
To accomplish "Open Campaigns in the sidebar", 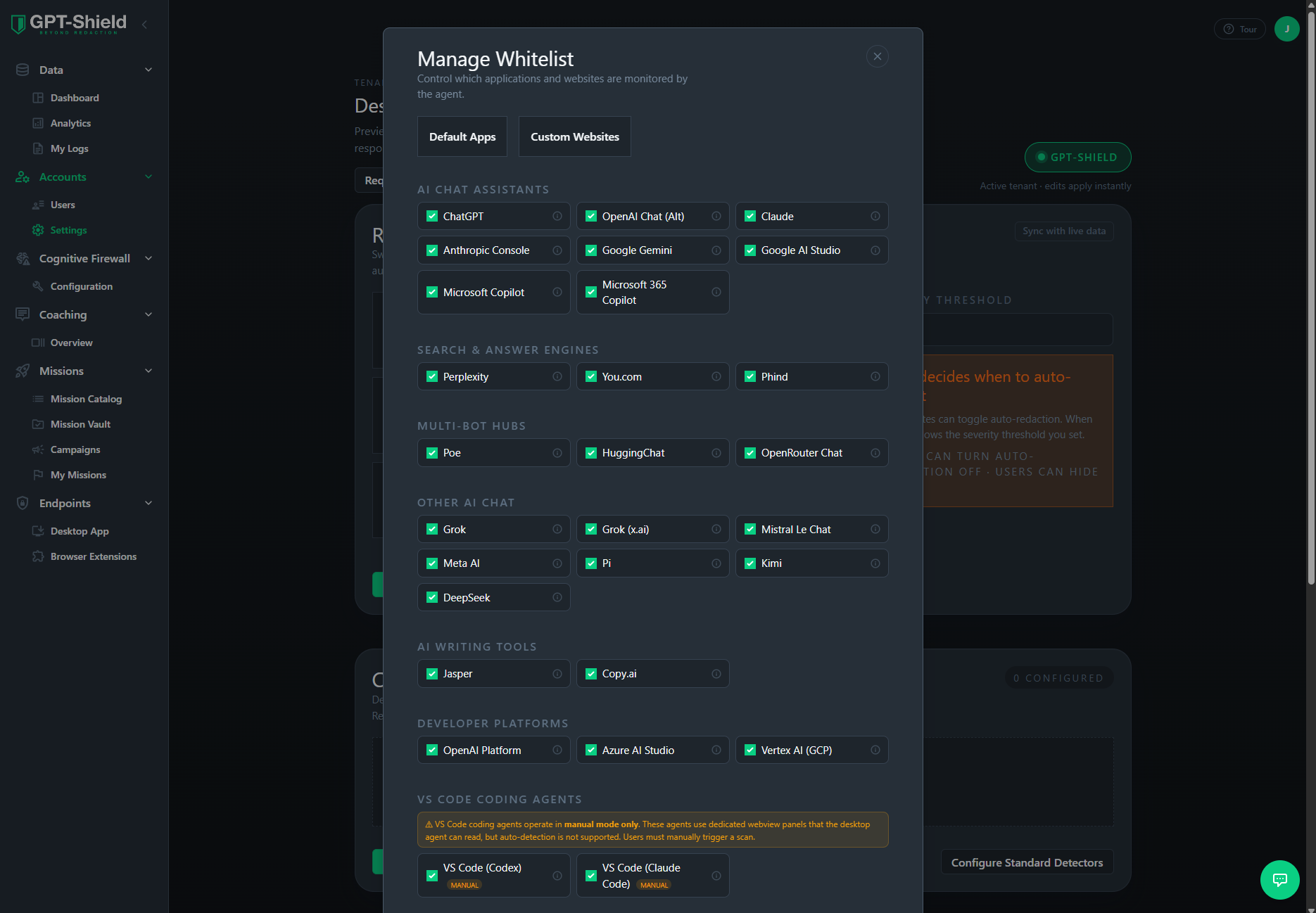I will point(75,449).
